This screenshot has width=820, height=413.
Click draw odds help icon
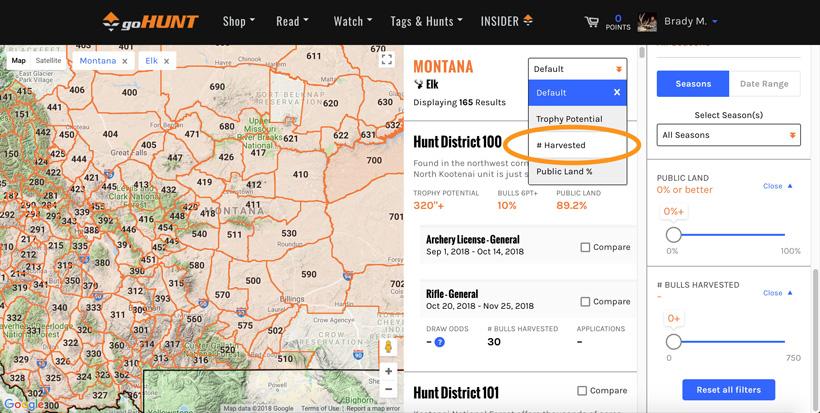439,342
